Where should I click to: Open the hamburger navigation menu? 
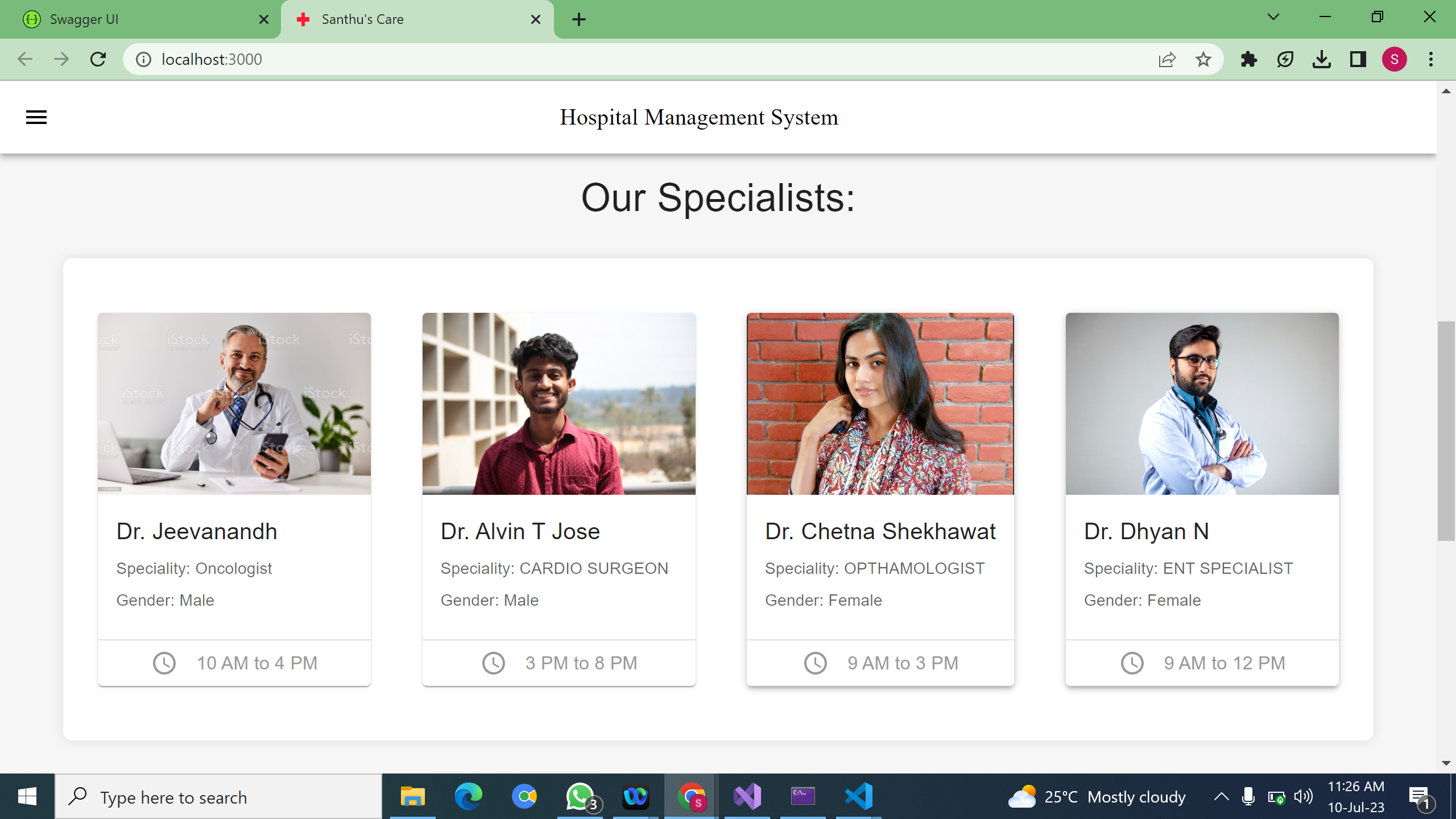pyautogui.click(x=36, y=117)
